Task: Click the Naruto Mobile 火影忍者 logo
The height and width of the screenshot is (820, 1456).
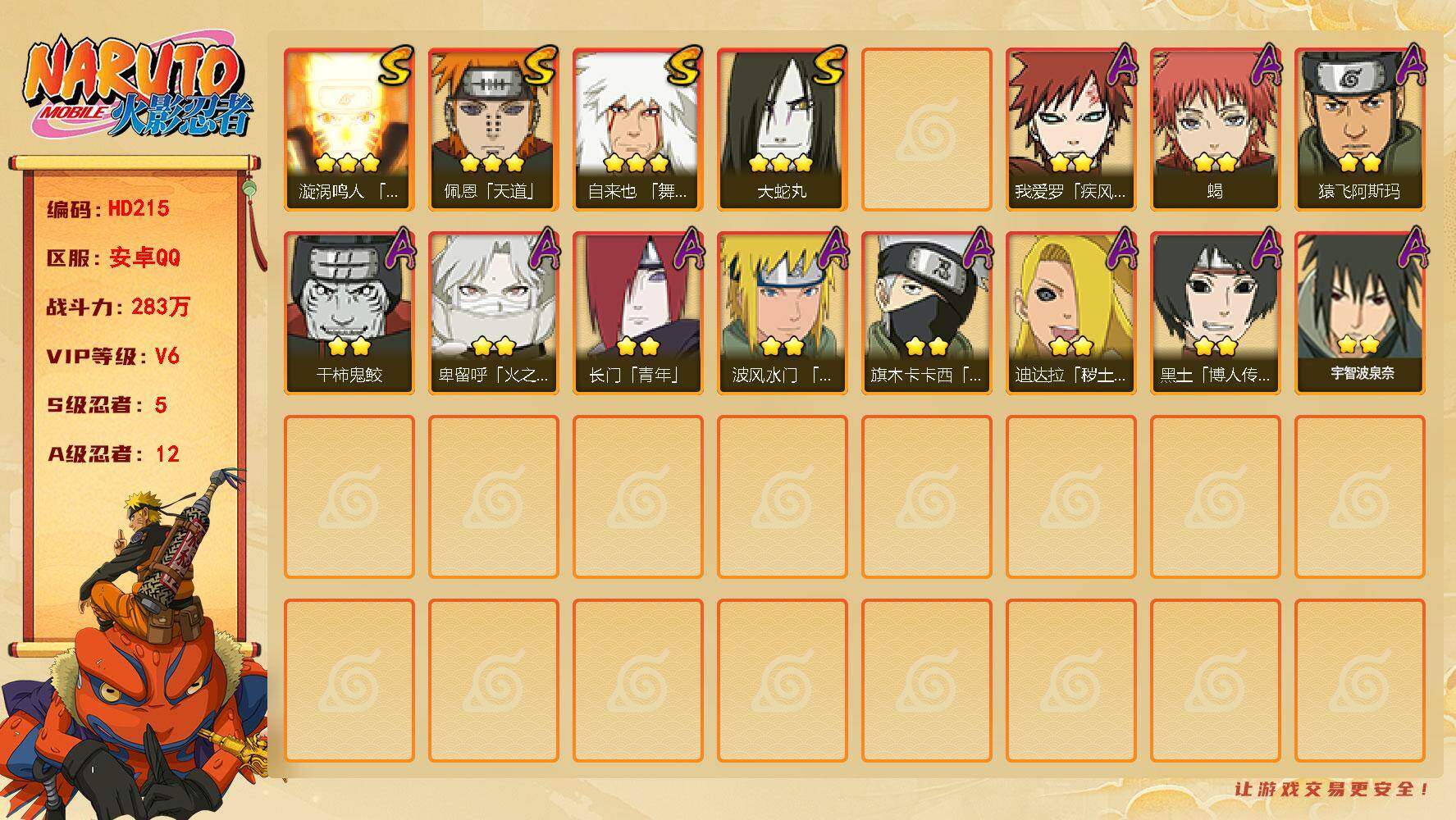Action: coord(138,89)
